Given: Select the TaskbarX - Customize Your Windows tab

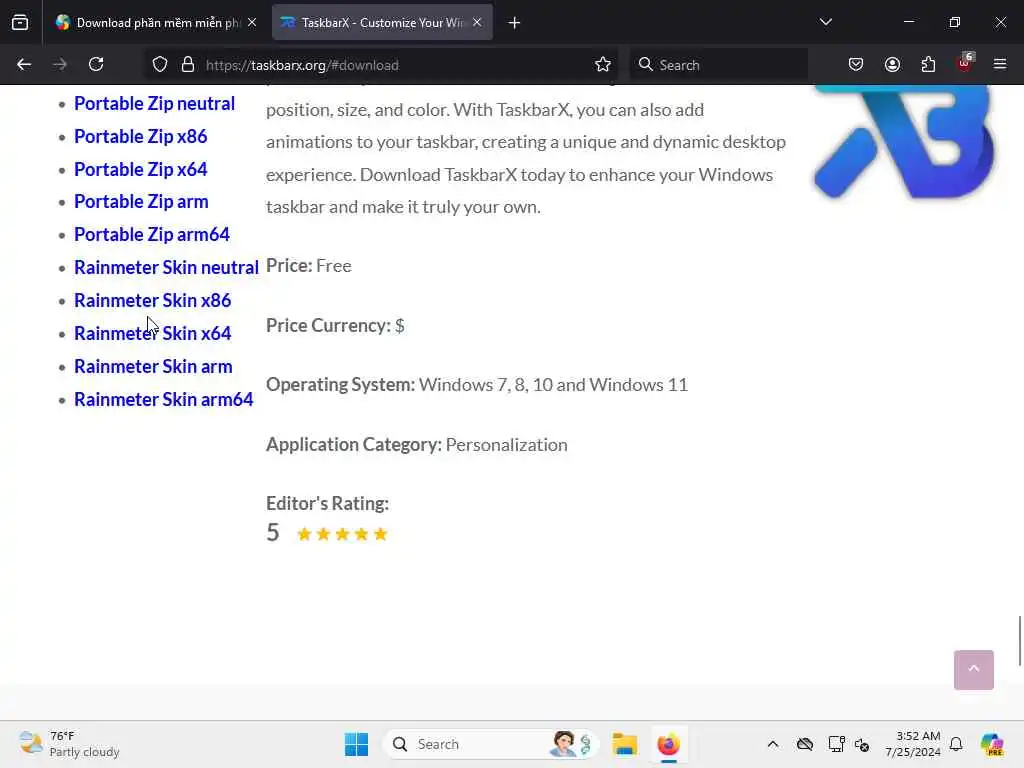Looking at the screenshot, I should pyautogui.click(x=382, y=23).
